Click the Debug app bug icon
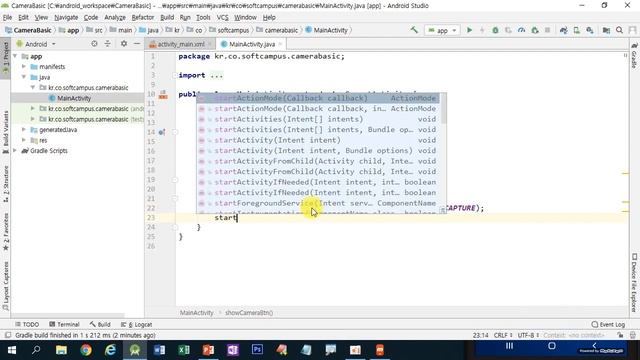640x360 pixels. (495, 30)
